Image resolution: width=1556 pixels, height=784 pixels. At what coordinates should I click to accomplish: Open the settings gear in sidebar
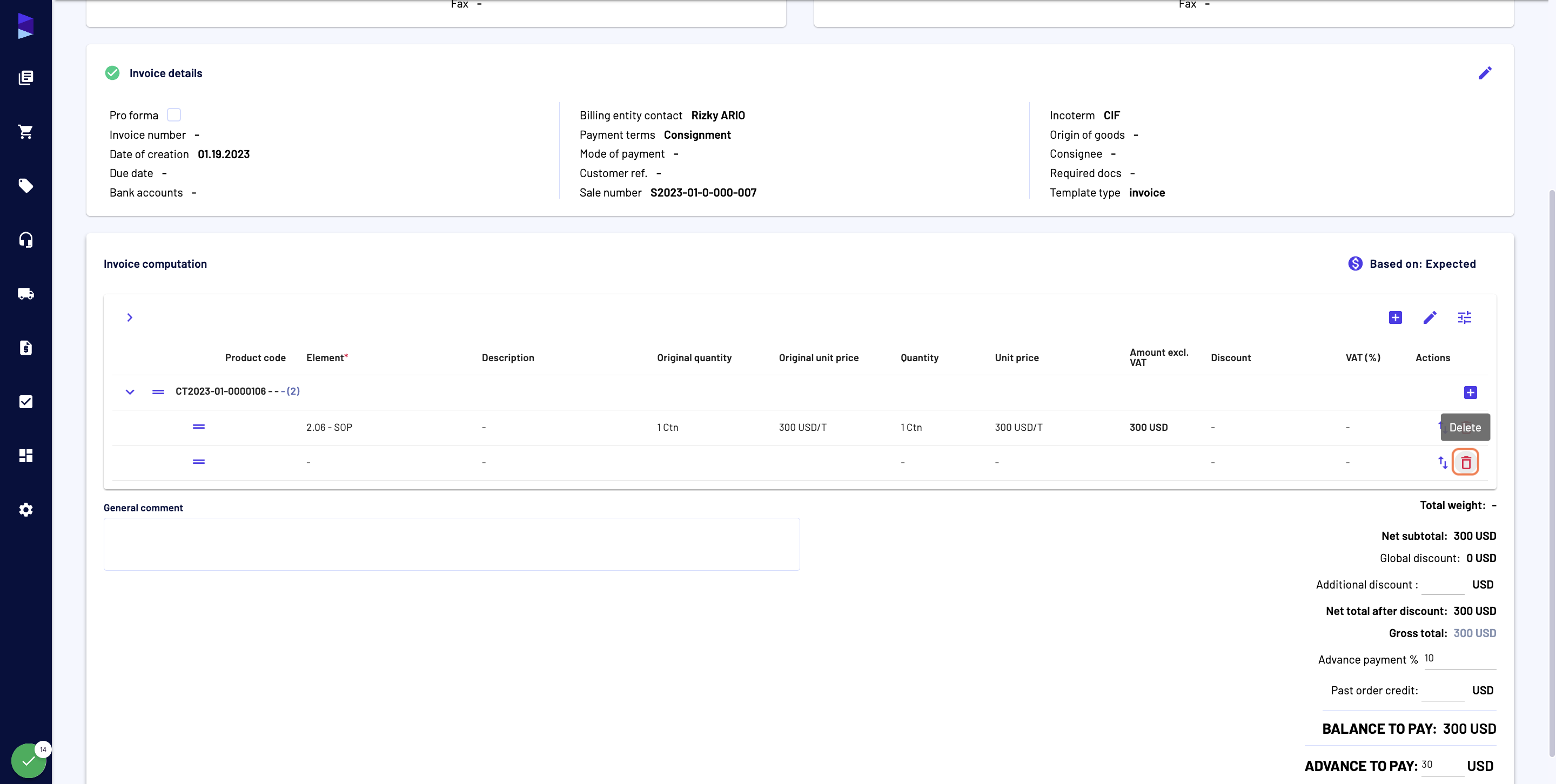[25, 509]
